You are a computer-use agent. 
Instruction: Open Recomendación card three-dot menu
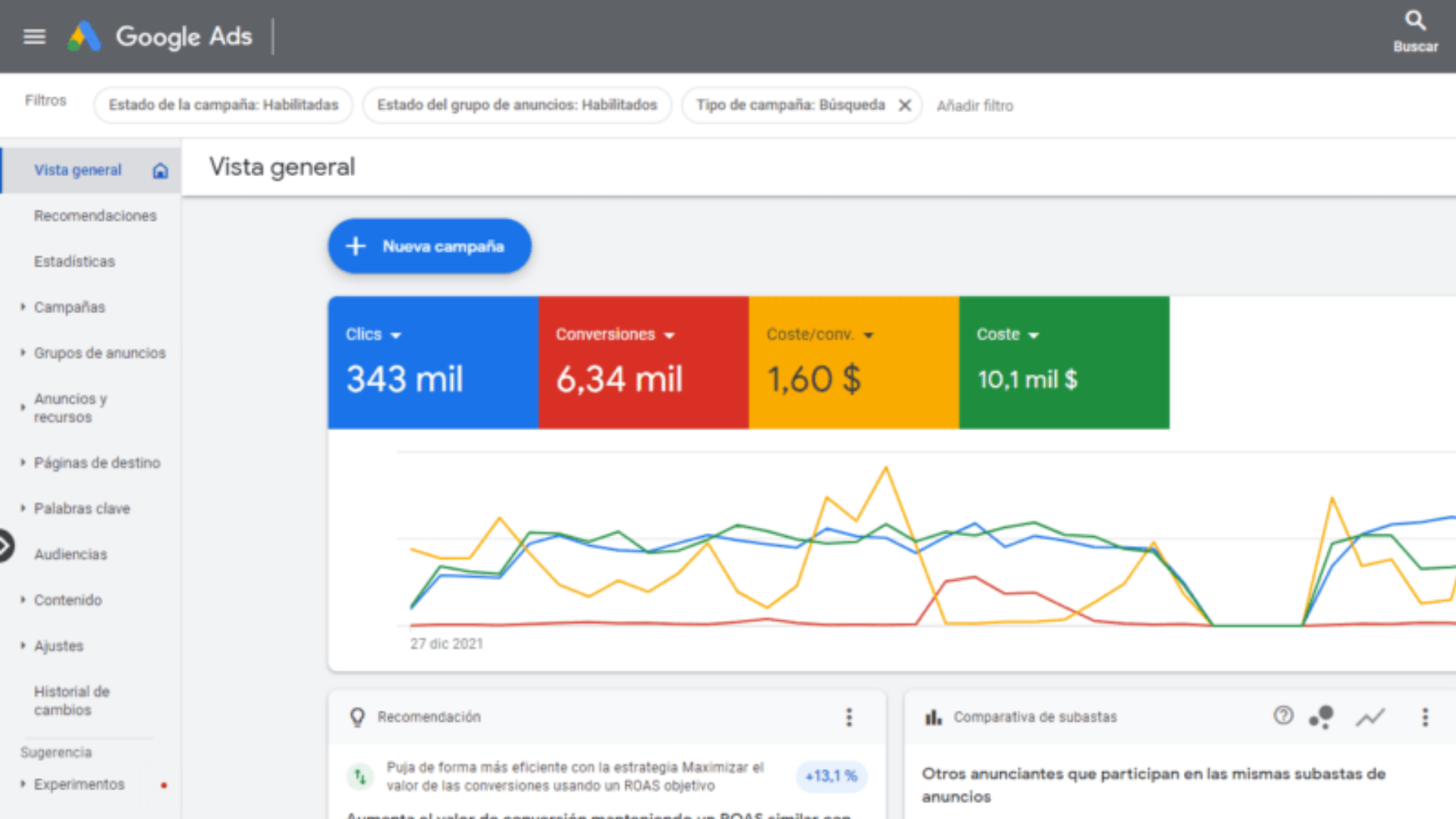[x=849, y=717]
